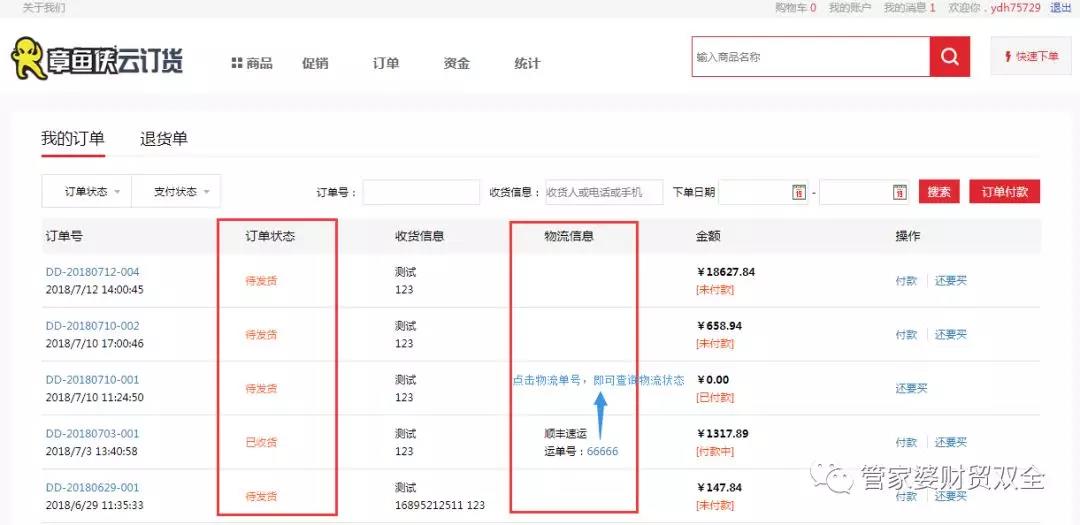Open end date calendar picker icon
The width and height of the screenshot is (1080, 525).
[898, 192]
